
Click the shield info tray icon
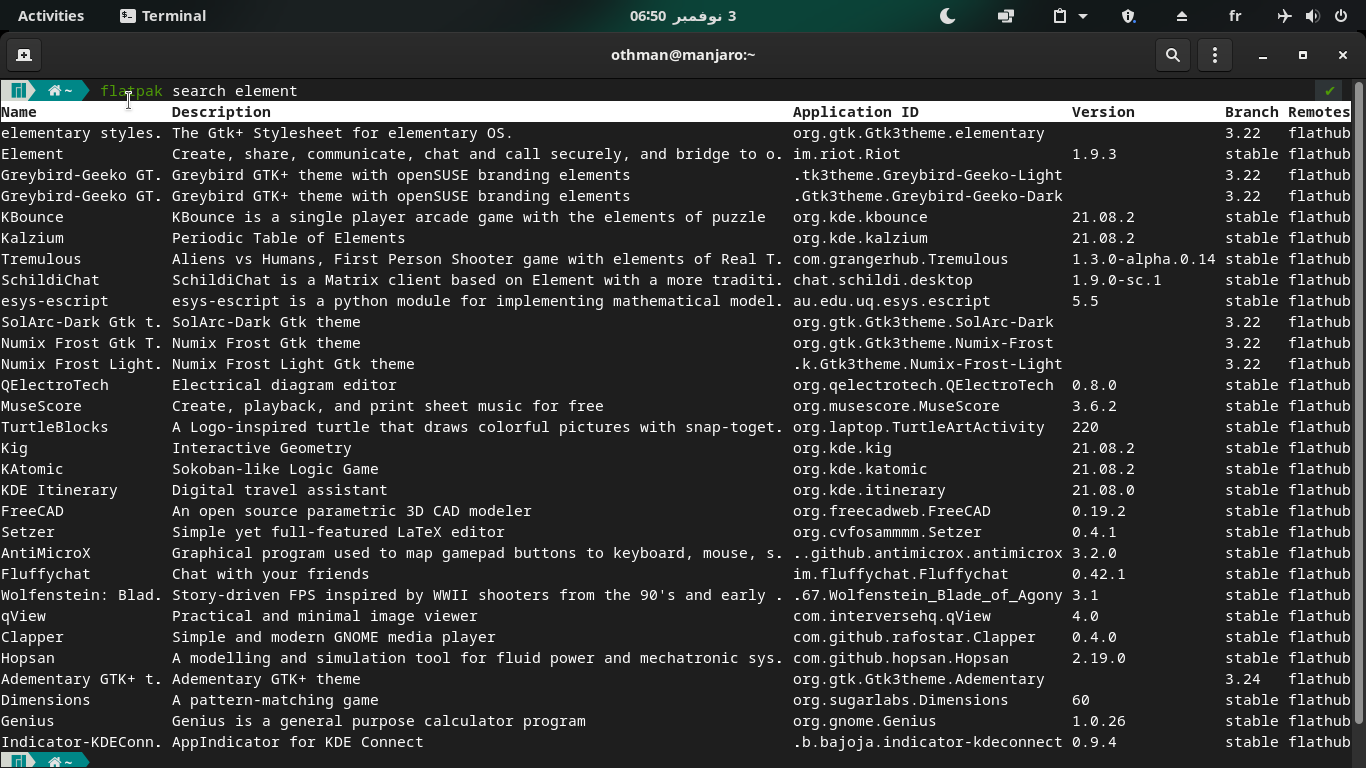coord(1128,16)
